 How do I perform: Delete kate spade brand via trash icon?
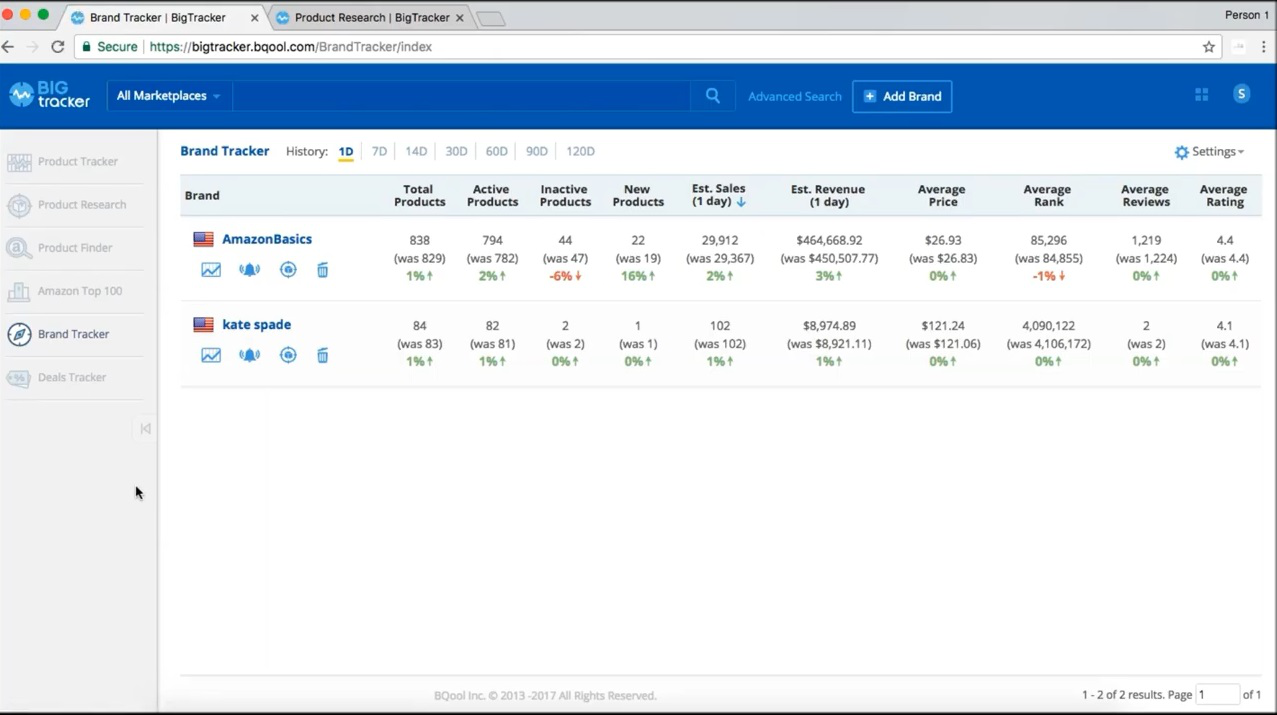pyautogui.click(x=322, y=355)
